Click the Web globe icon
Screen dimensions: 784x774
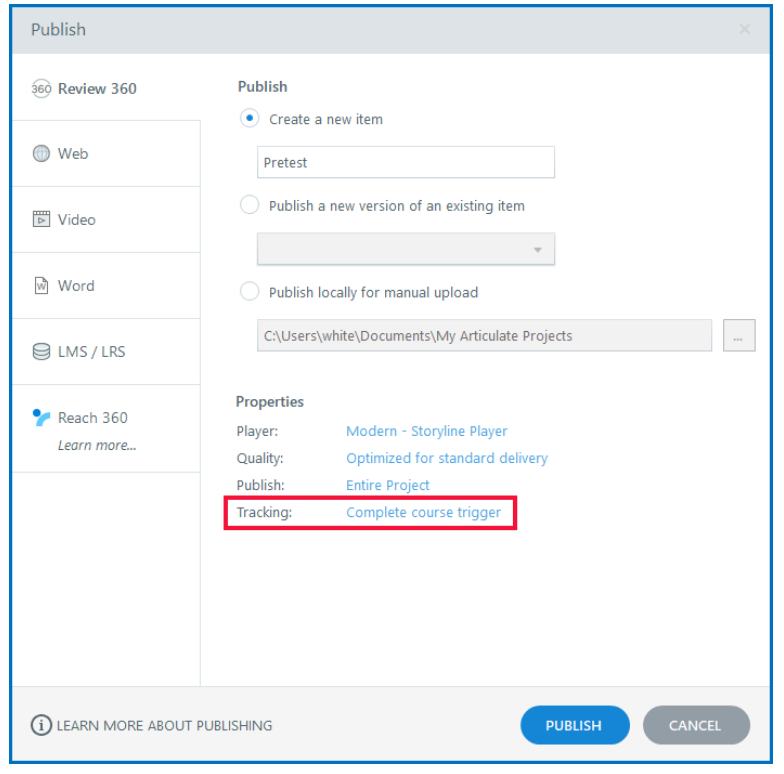click(x=41, y=154)
